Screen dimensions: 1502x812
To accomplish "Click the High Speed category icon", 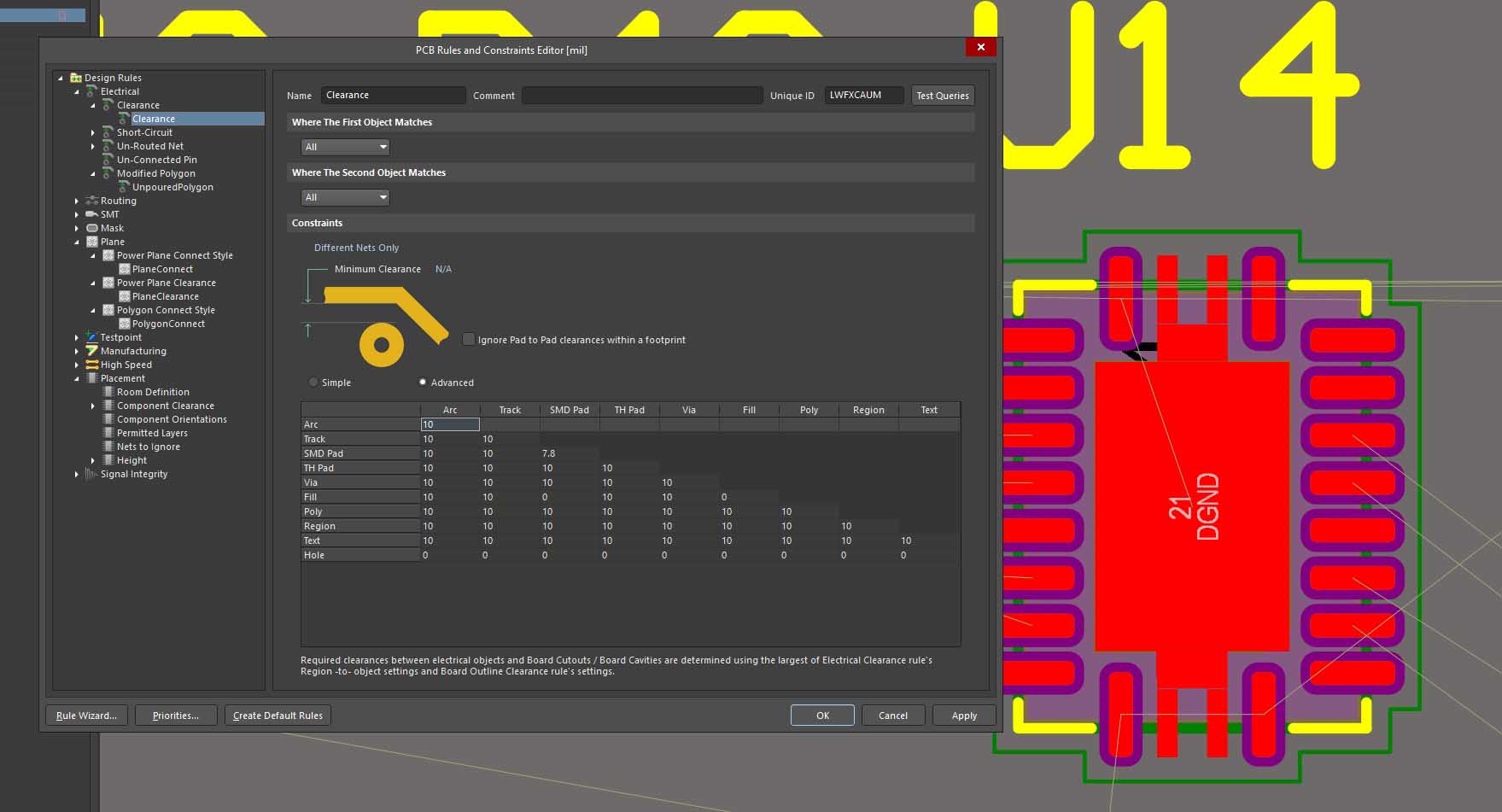I will pyautogui.click(x=92, y=365).
